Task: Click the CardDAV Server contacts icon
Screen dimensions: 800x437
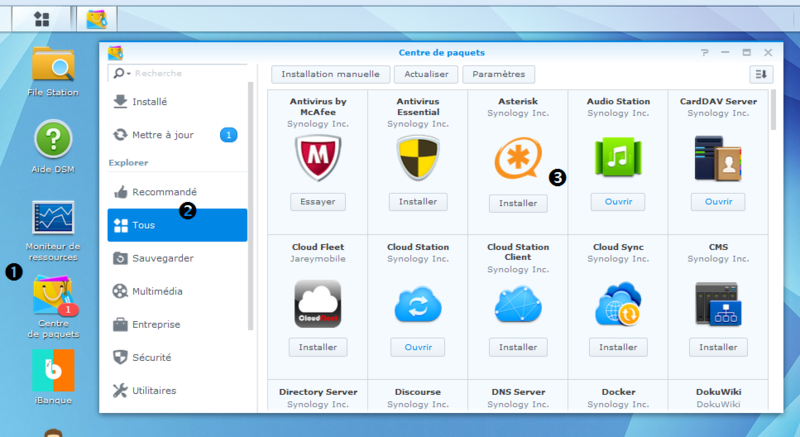Action: pyautogui.click(x=718, y=158)
